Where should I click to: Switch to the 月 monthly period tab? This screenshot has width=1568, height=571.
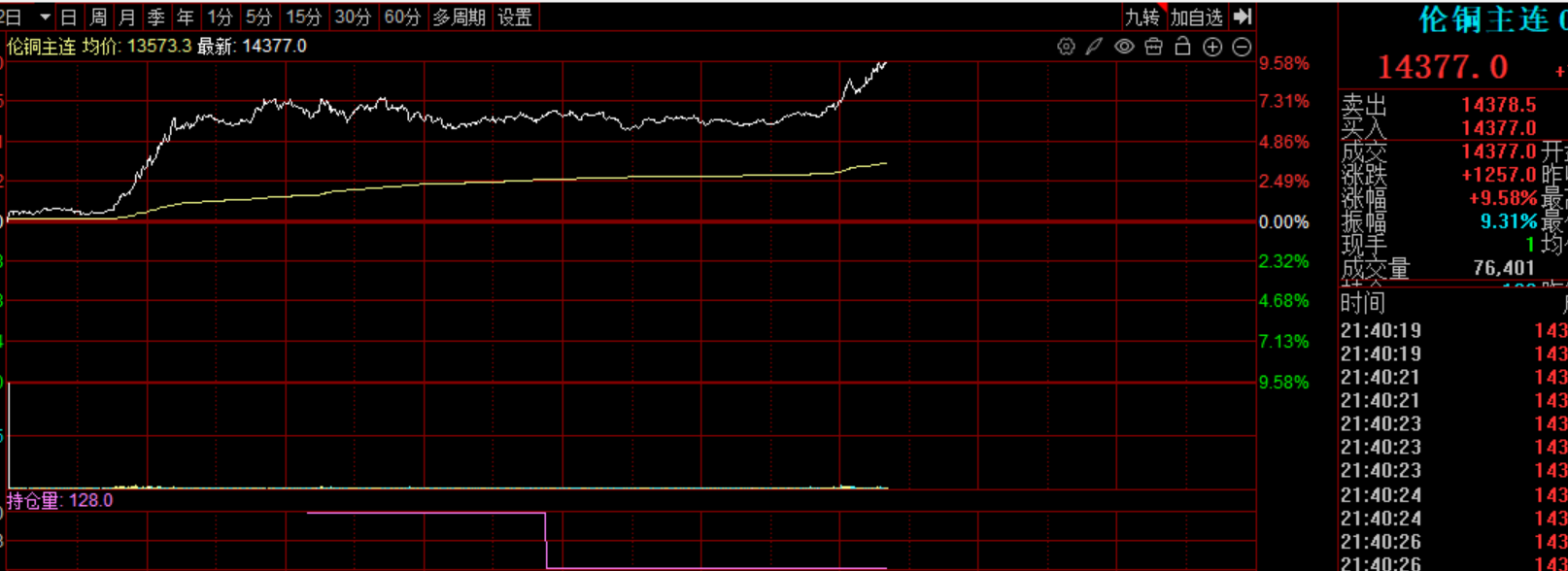[127, 17]
